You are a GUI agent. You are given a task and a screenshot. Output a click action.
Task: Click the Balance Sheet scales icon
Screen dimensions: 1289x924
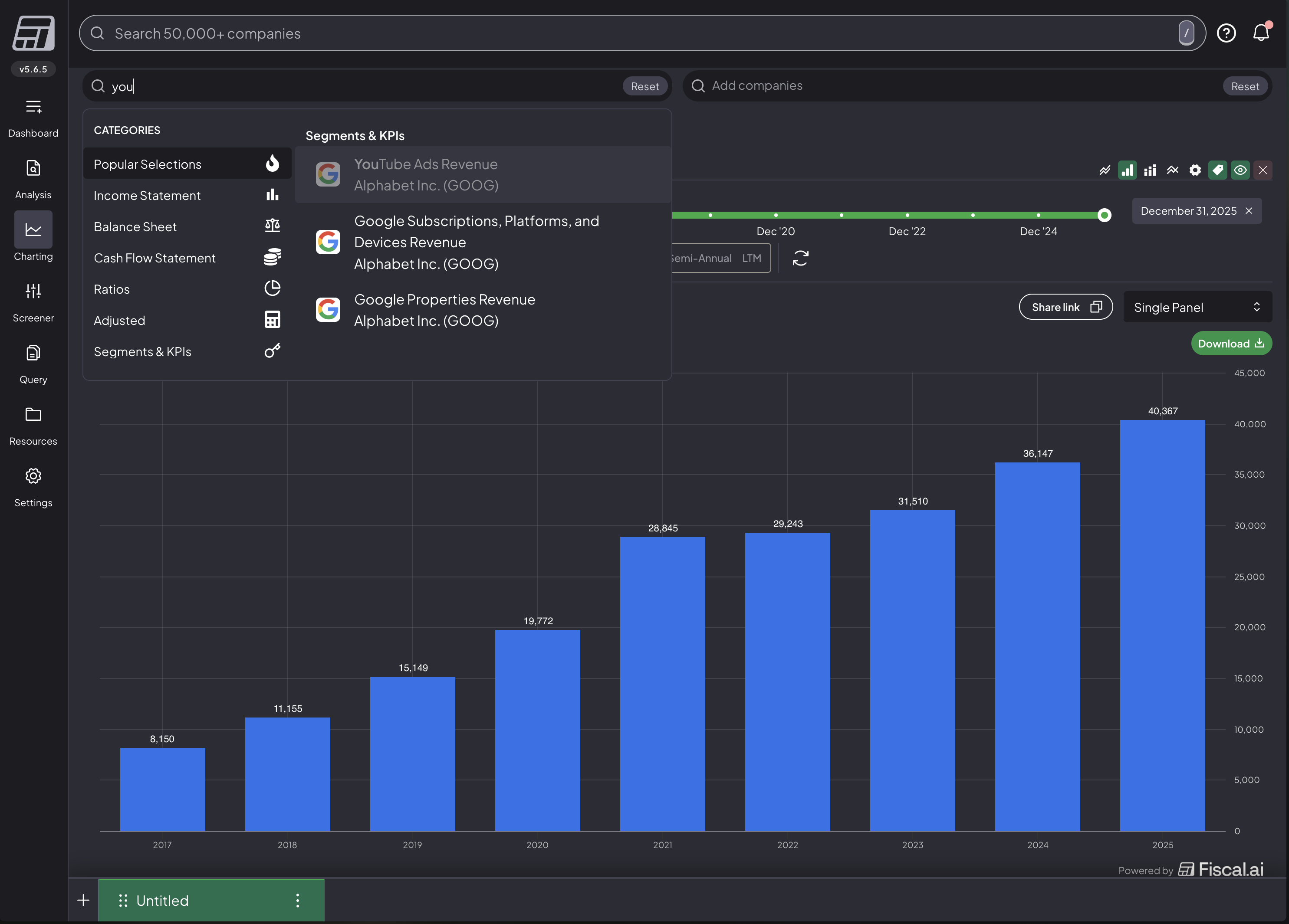(x=272, y=226)
